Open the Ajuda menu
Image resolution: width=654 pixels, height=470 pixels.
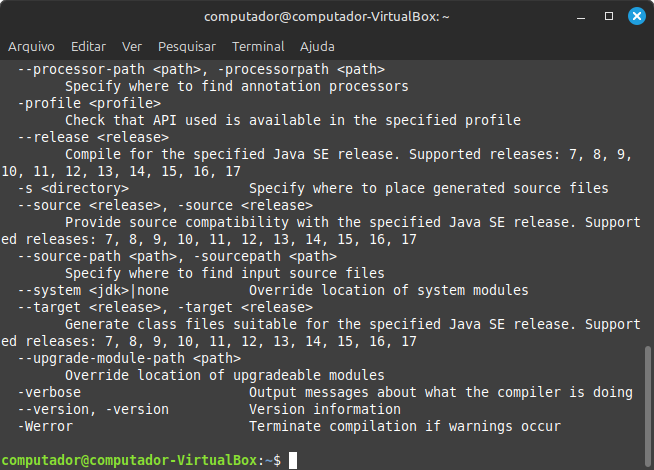coord(317,46)
